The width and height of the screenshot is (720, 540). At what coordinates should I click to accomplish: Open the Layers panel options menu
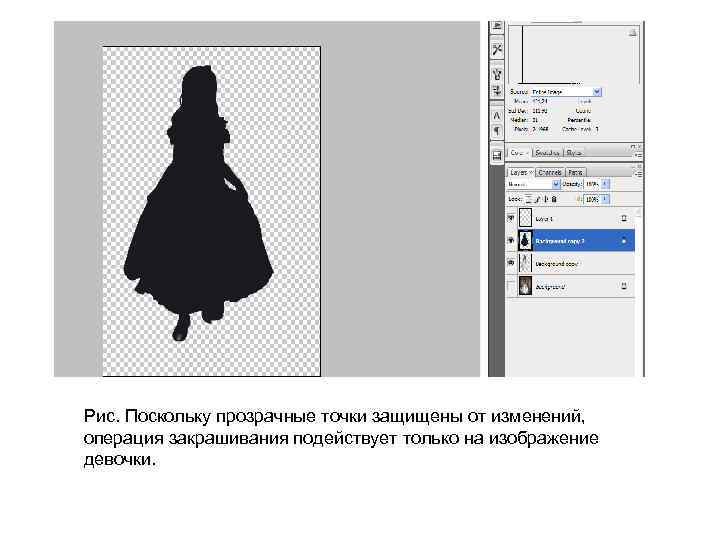638,174
